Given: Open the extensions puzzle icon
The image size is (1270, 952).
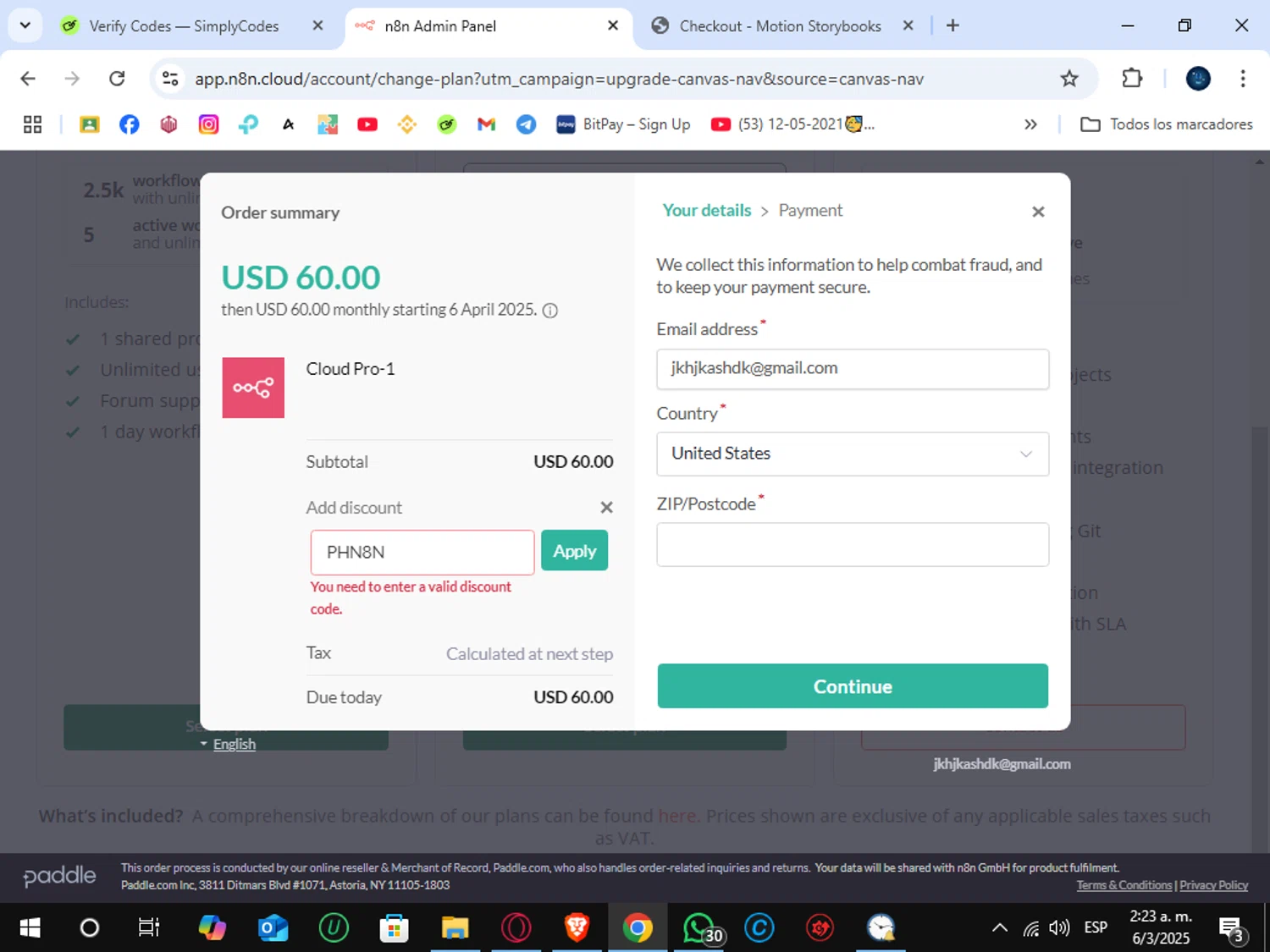Looking at the screenshot, I should click(1132, 79).
